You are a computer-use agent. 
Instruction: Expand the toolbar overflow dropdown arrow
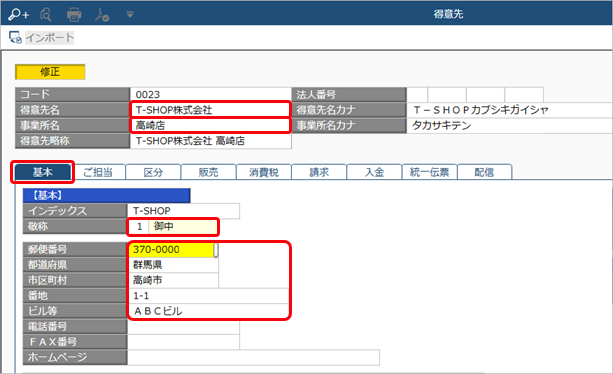click(x=130, y=15)
